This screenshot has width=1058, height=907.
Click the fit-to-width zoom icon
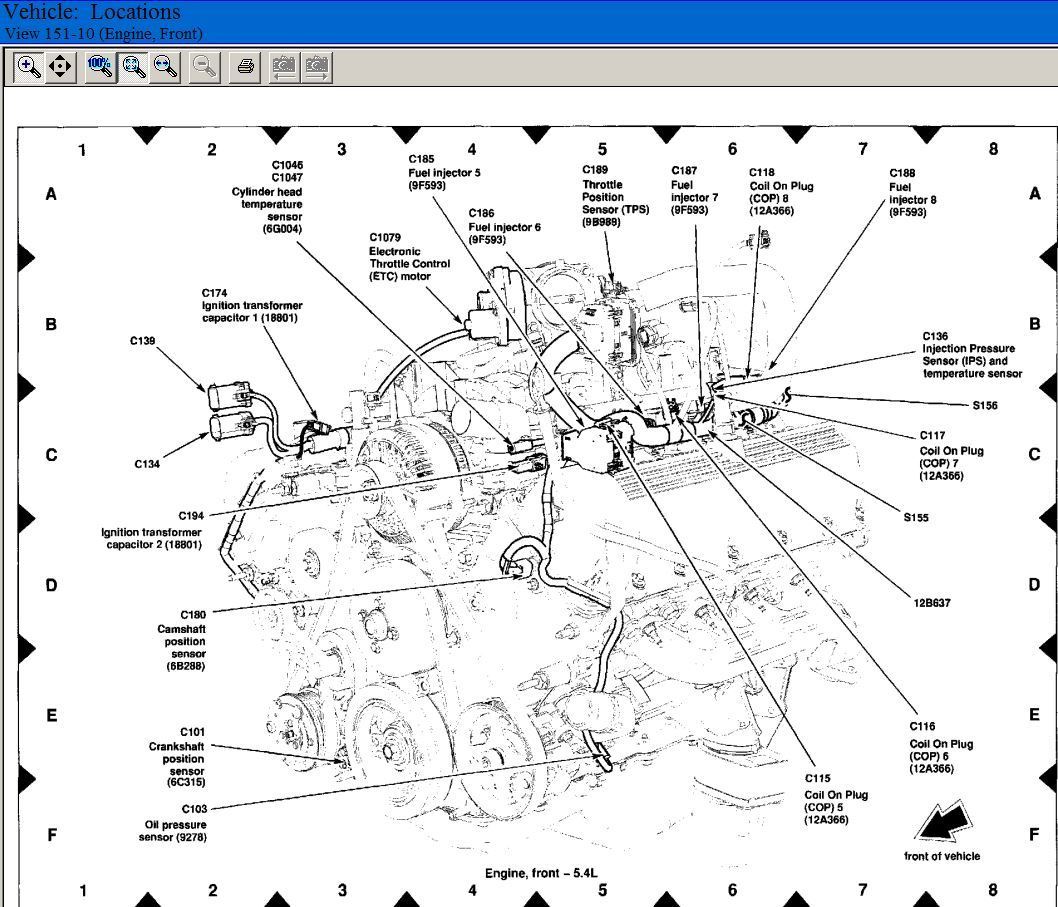165,67
